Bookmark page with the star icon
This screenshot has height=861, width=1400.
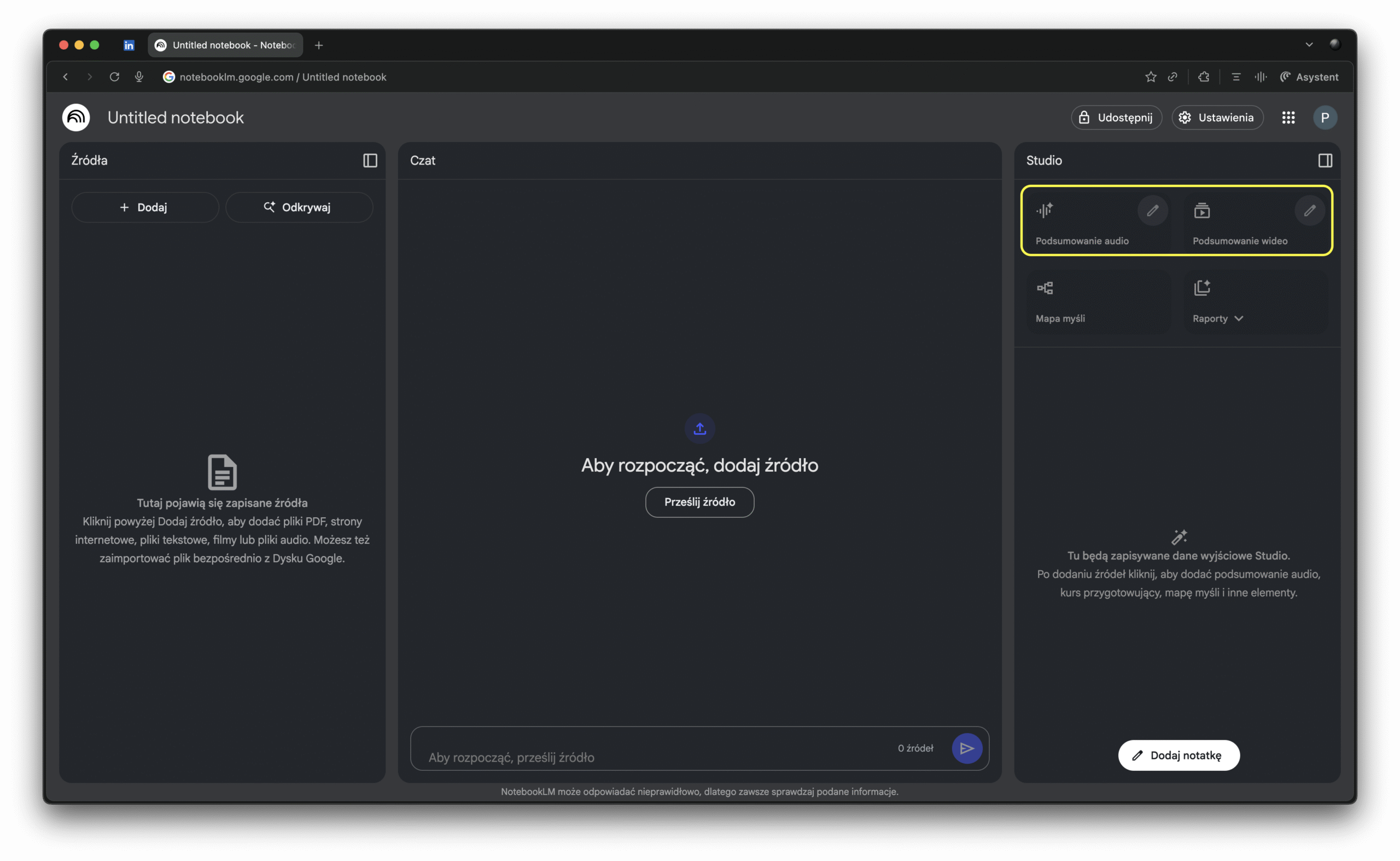[x=1151, y=77]
